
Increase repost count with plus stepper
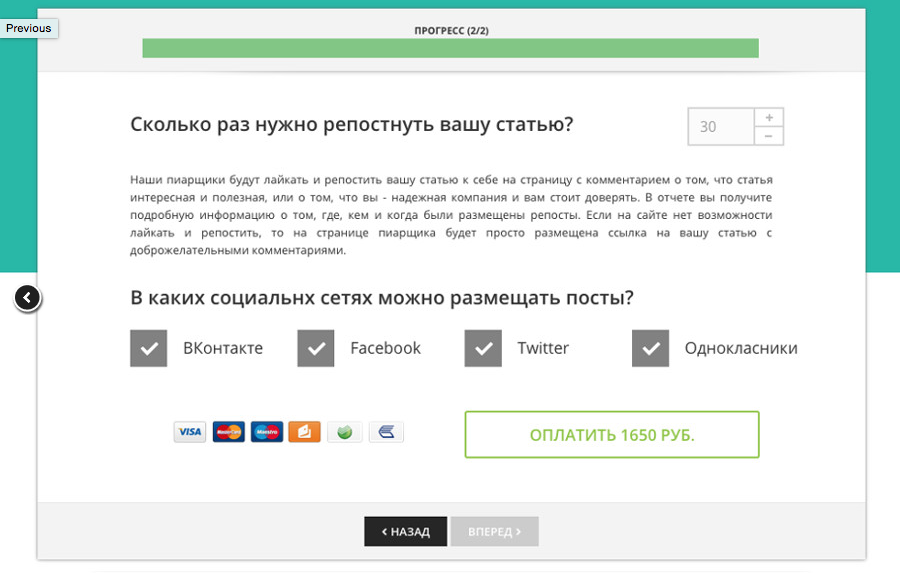pos(768,117)
